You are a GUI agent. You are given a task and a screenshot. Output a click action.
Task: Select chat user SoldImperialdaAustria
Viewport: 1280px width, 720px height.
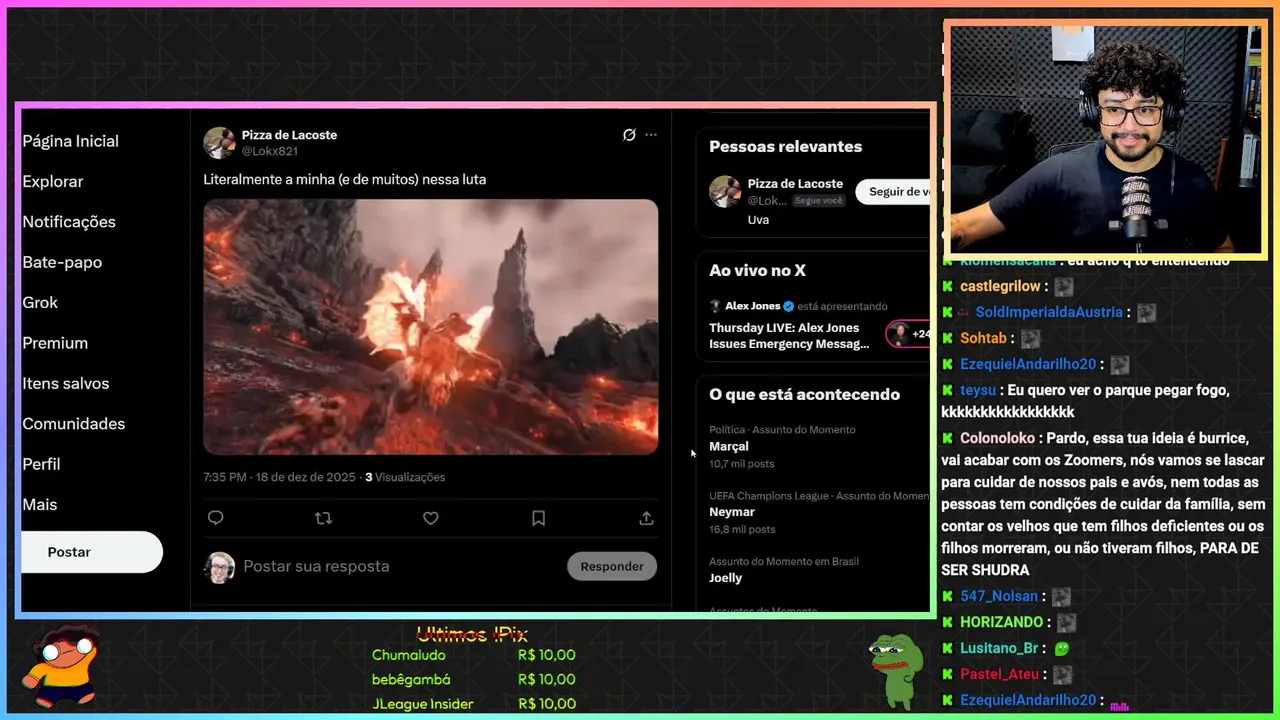(1050, 312)
